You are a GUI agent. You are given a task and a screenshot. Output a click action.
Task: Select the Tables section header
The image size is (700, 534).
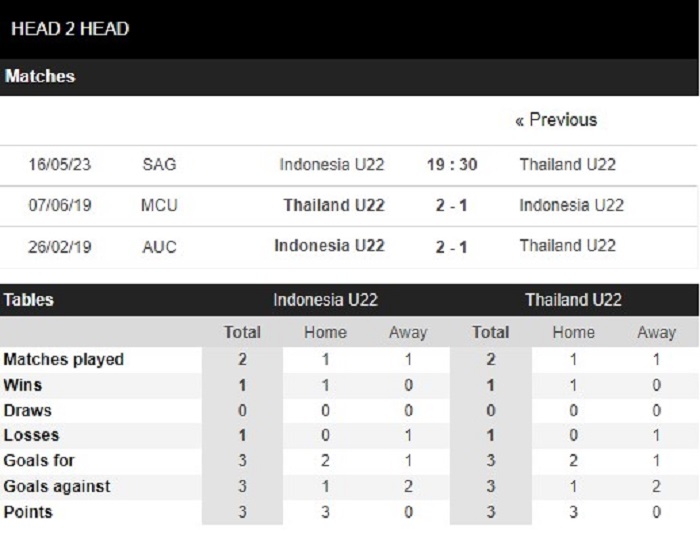pyautogui.click(x=29, y=300)
